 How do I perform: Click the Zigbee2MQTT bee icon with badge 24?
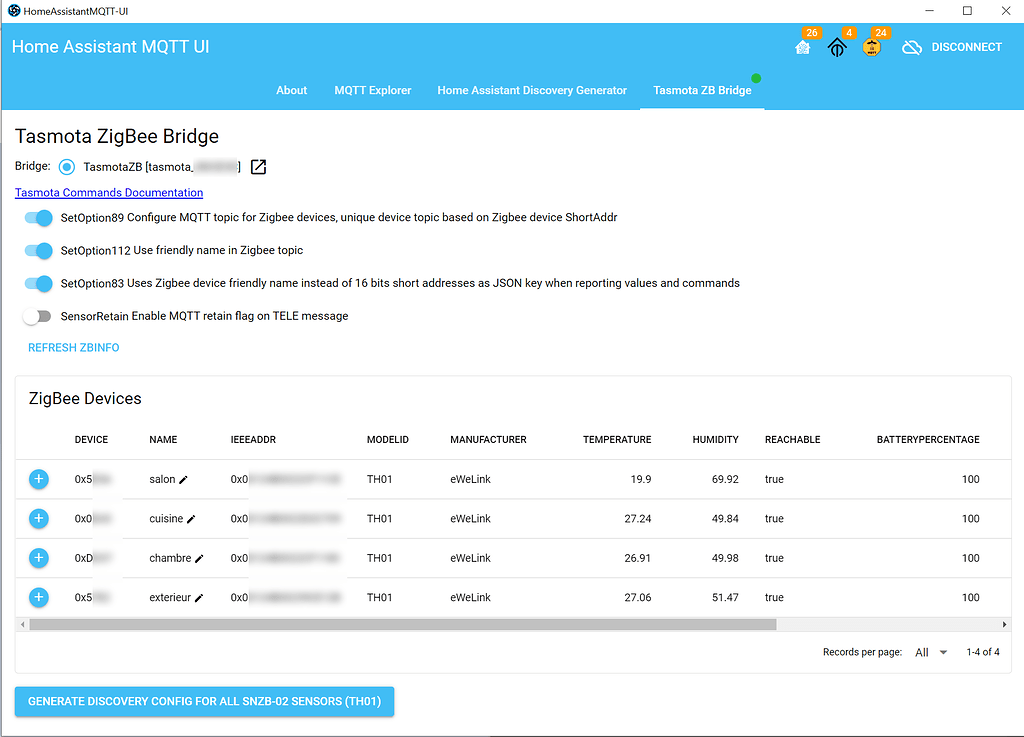point(871,48)
